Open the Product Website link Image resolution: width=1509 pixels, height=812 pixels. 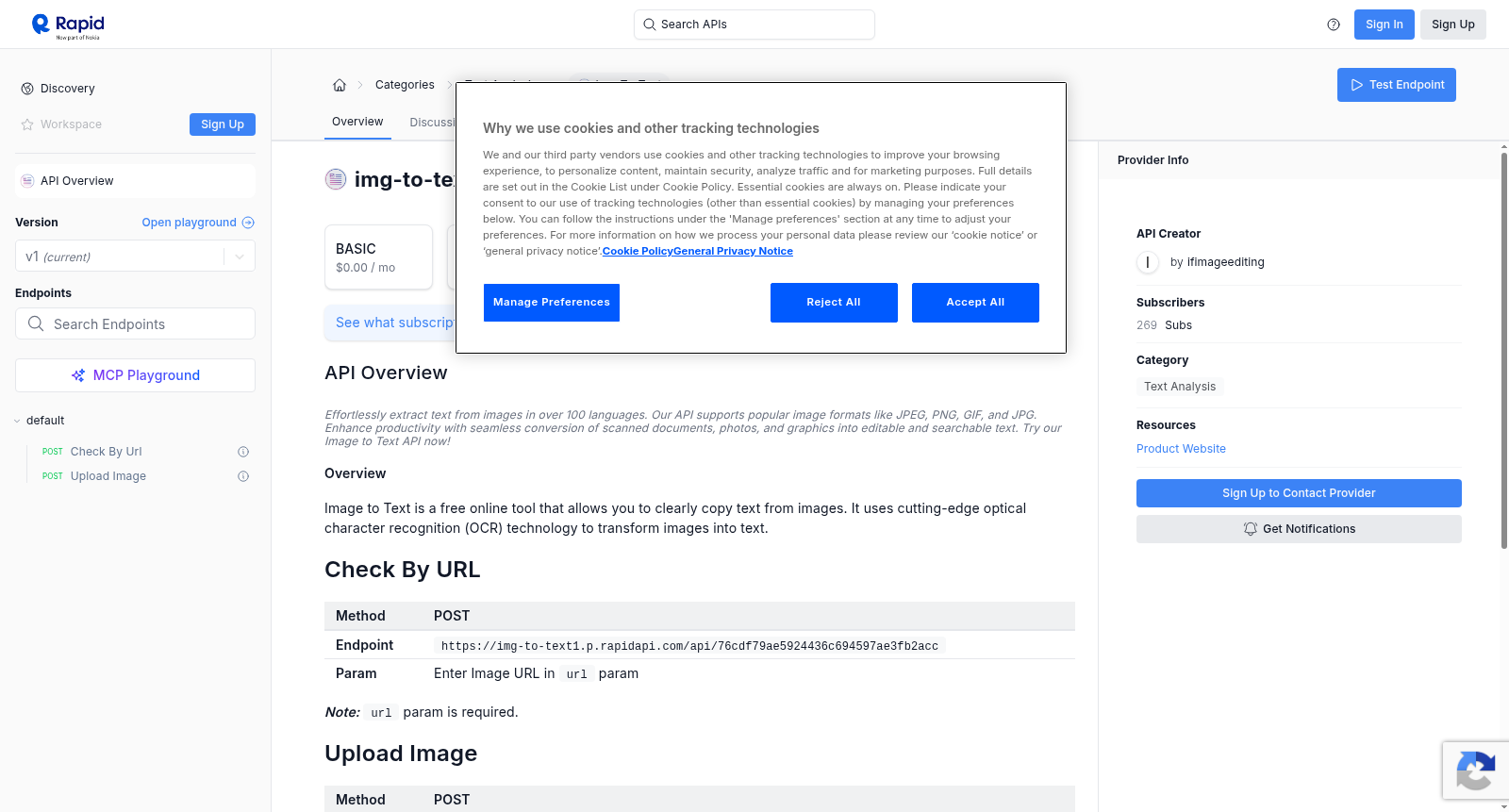click(x=1181, y=449)
